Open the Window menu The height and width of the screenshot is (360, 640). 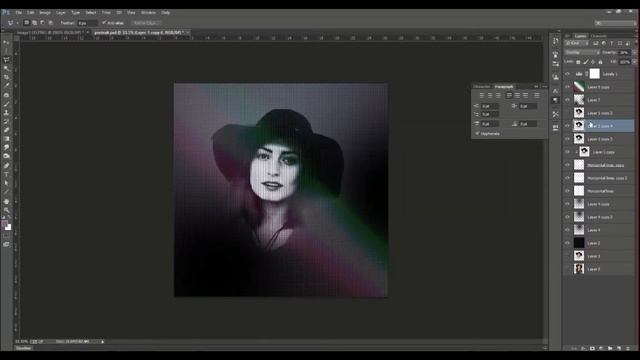click(148, 13)
